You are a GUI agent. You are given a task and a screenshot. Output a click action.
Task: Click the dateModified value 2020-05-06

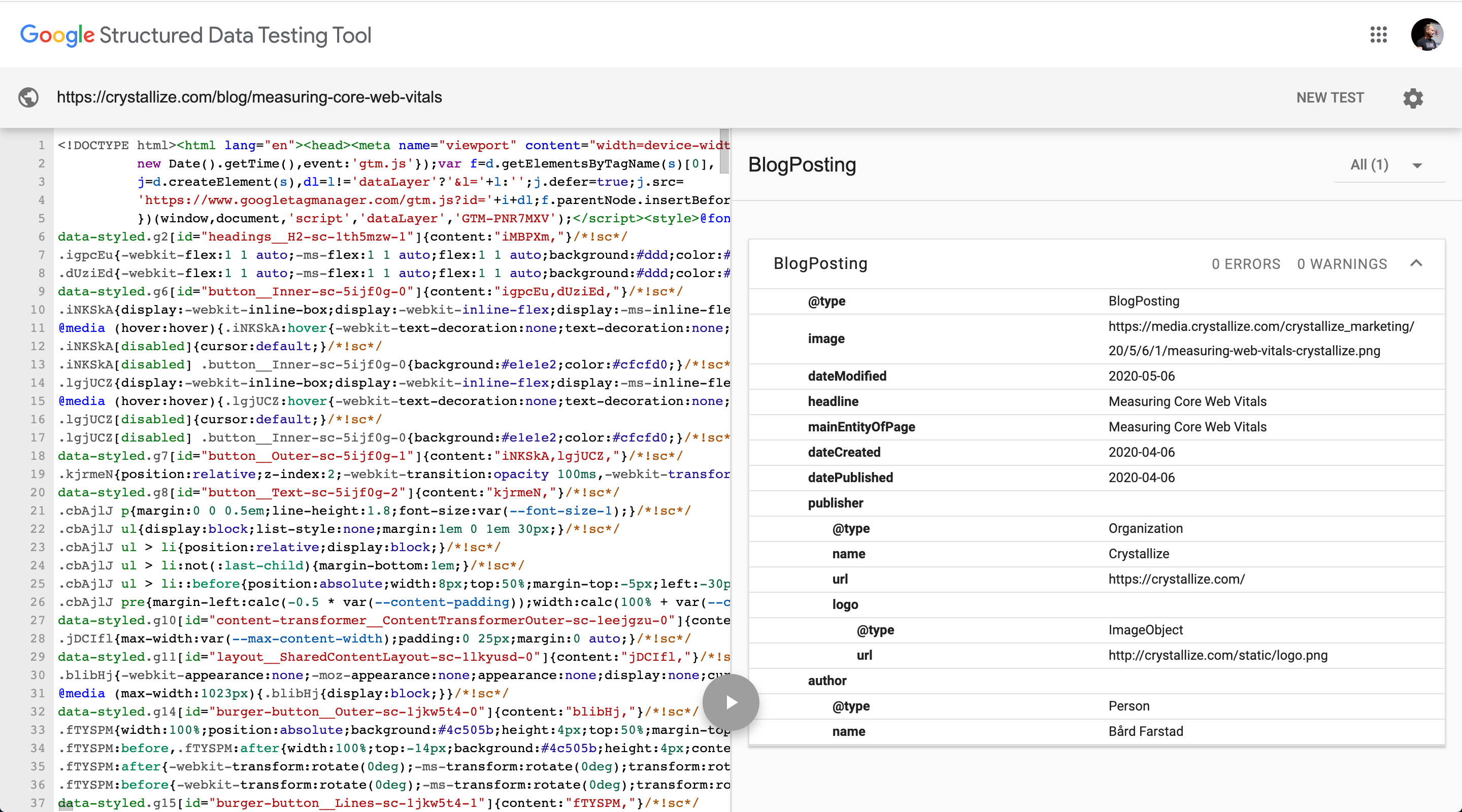(x=1141, y=376)
